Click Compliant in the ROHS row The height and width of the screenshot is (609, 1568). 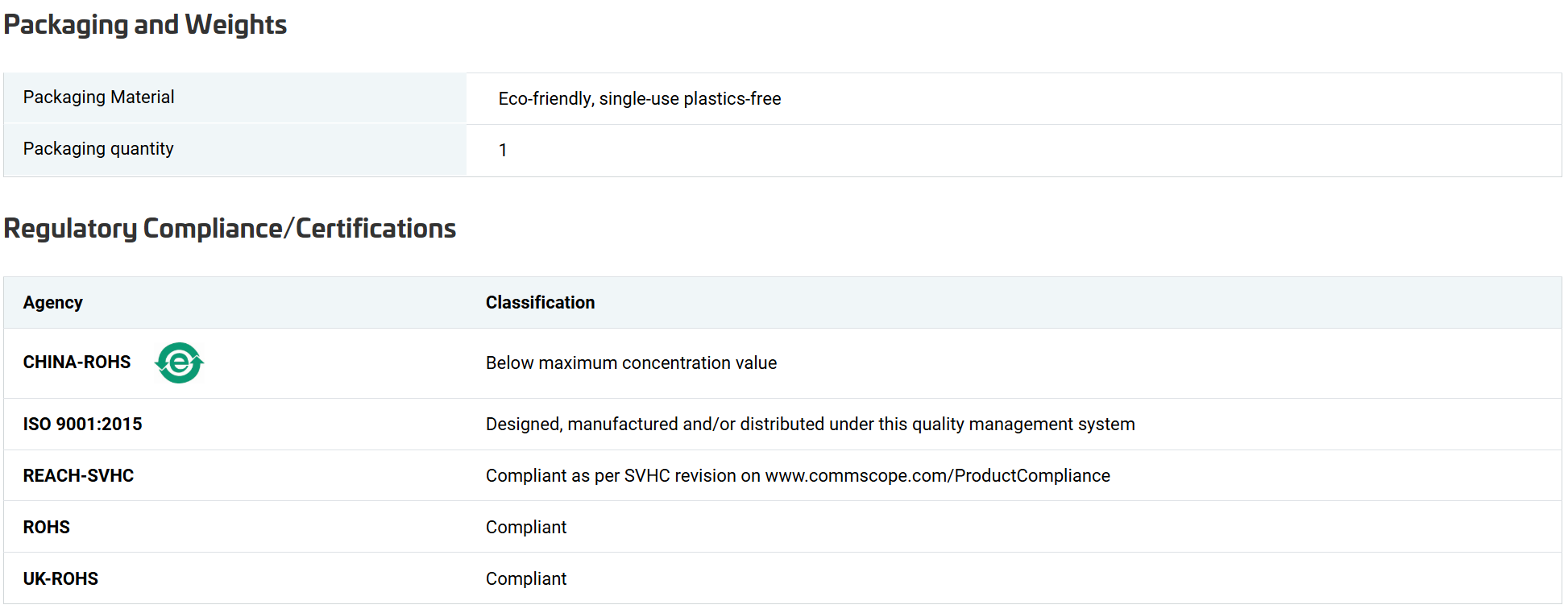coord(526,528)
